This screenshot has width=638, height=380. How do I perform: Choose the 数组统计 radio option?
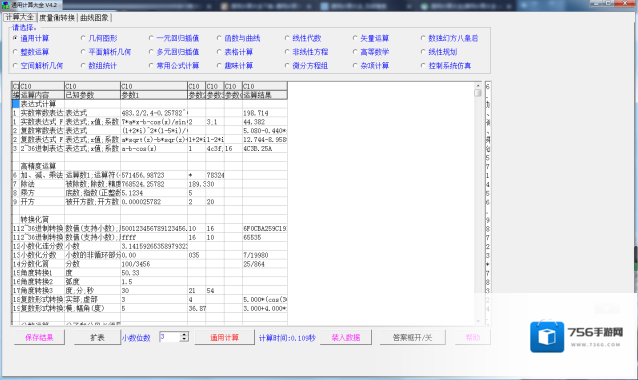(x=99, y=66)
